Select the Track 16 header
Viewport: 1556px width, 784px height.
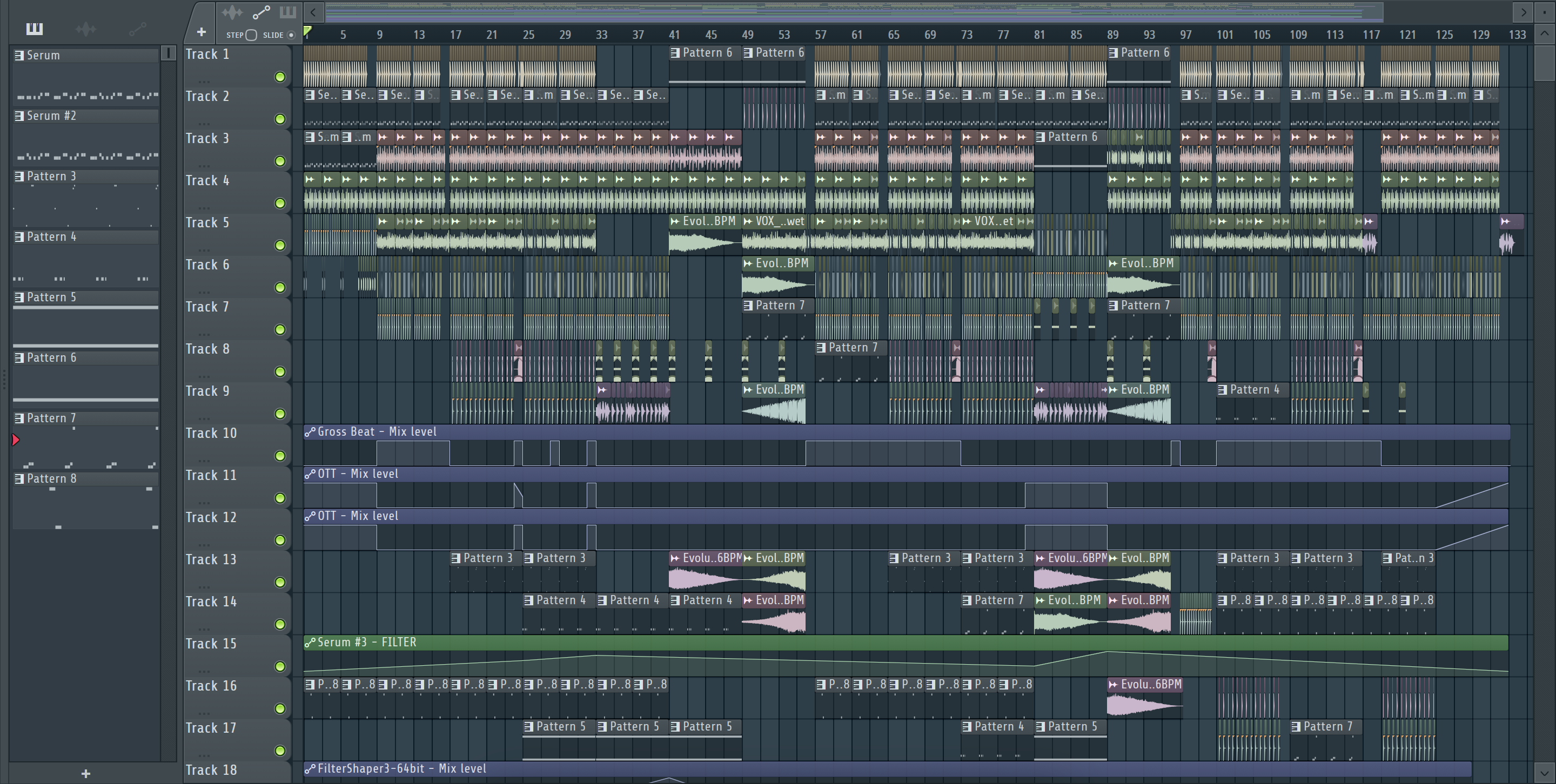point(237,698)
